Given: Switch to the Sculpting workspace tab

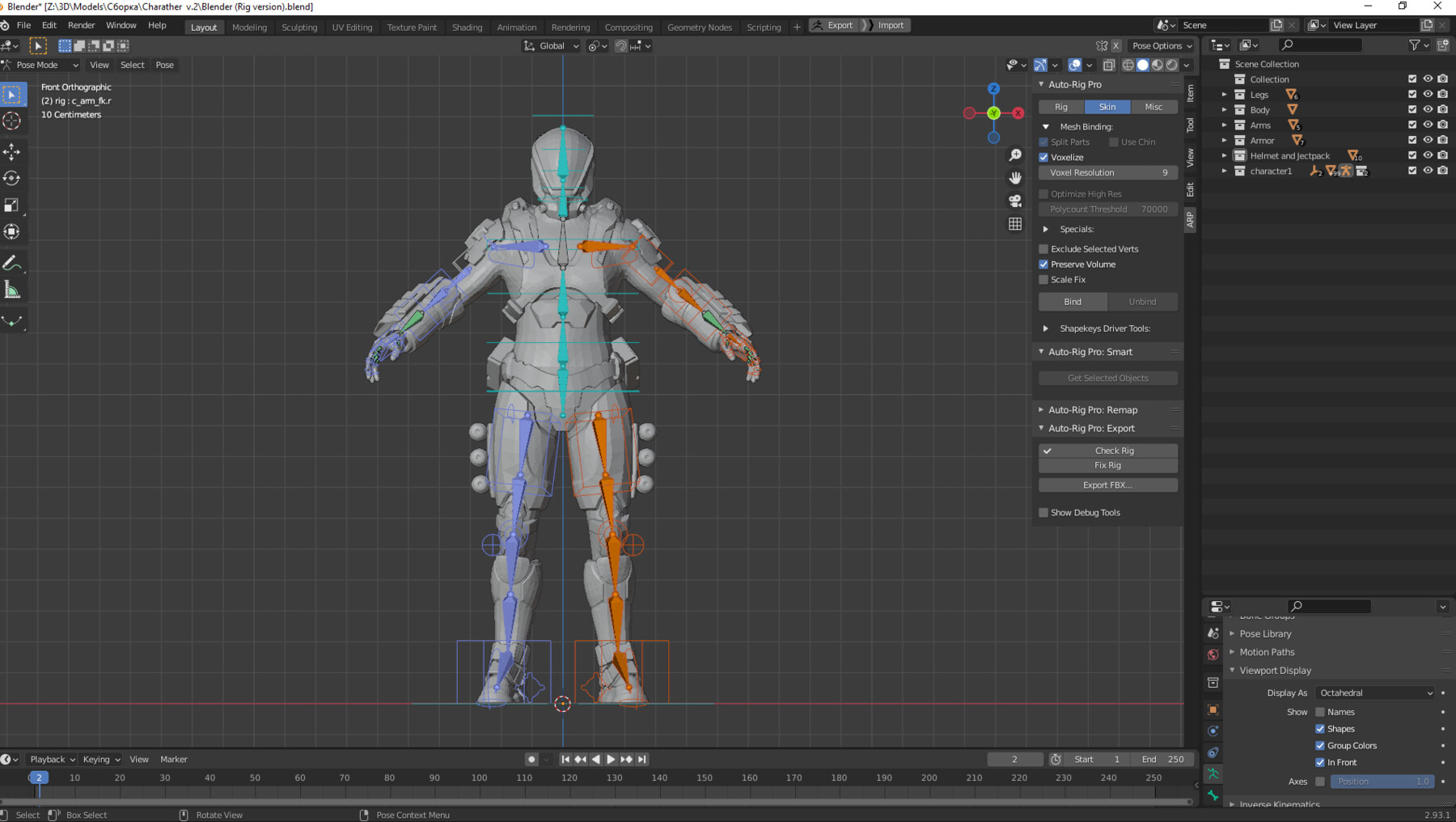Looking at the screenshot, I should (x=298, y=28).
